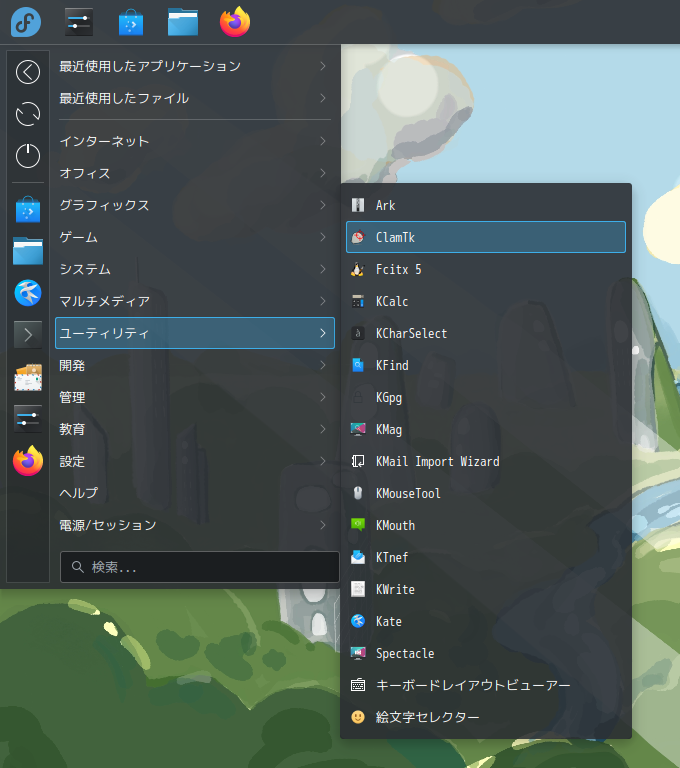Viewport: 680px width, 768px height.
Task: Click the Spectacle monitor icon
Action: pos(358,653)
